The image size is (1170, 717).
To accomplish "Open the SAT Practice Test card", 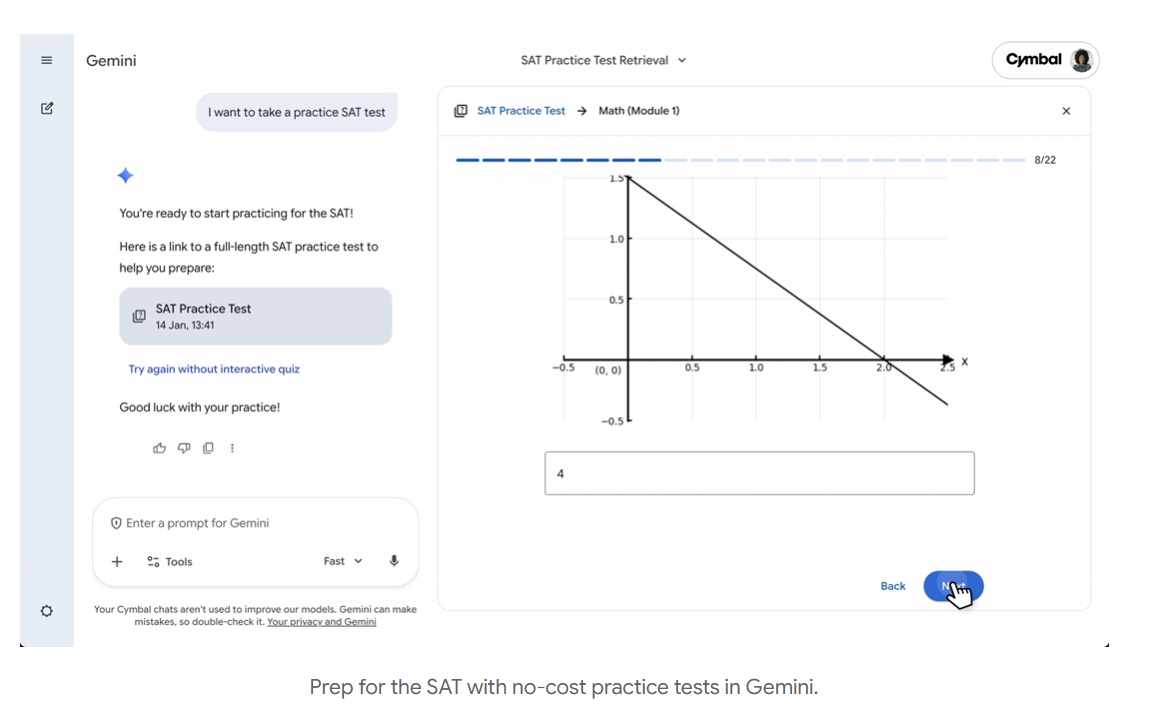I will click(255, 316).
